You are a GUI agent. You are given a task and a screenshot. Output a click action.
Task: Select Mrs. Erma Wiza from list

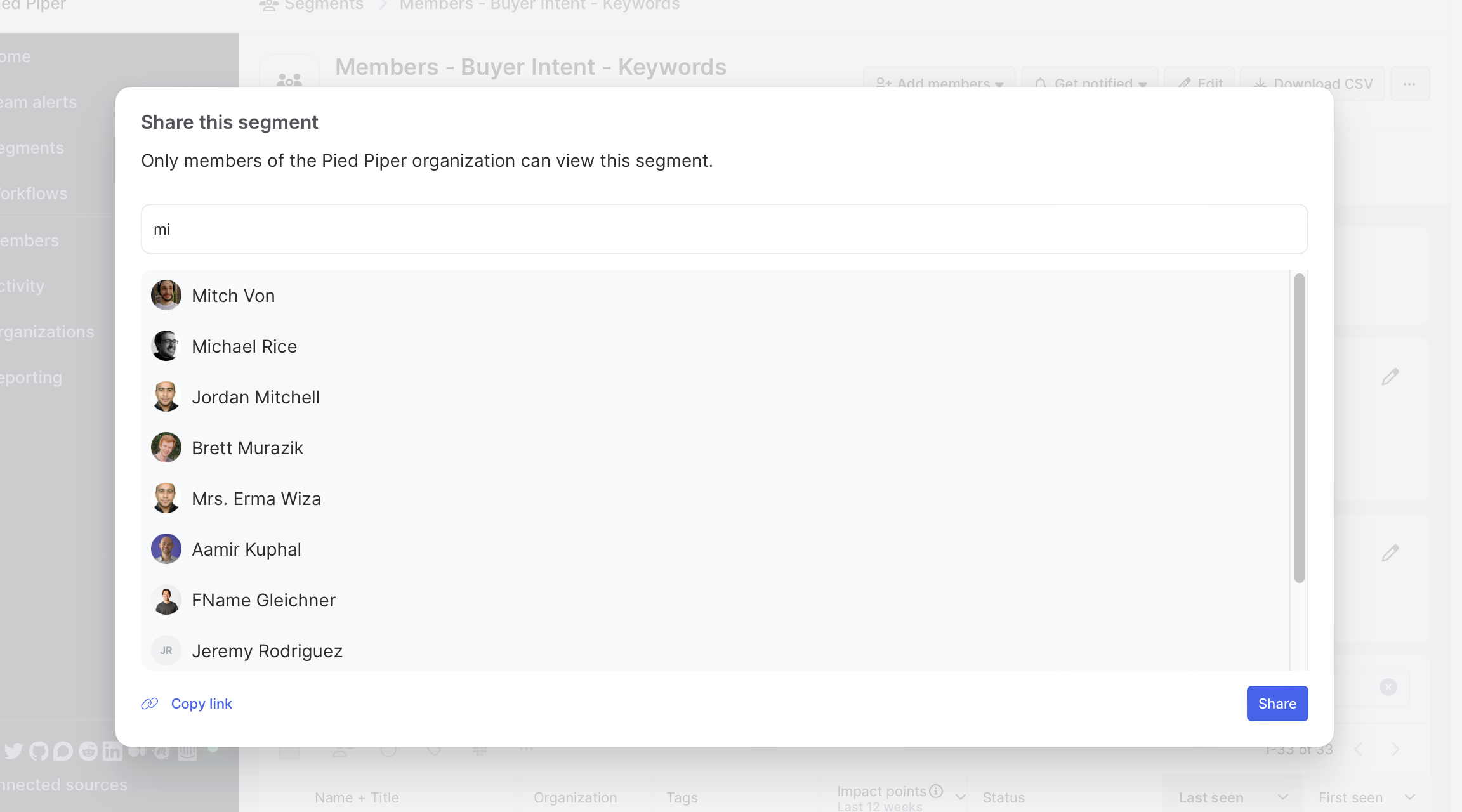(x=256, y=499)
